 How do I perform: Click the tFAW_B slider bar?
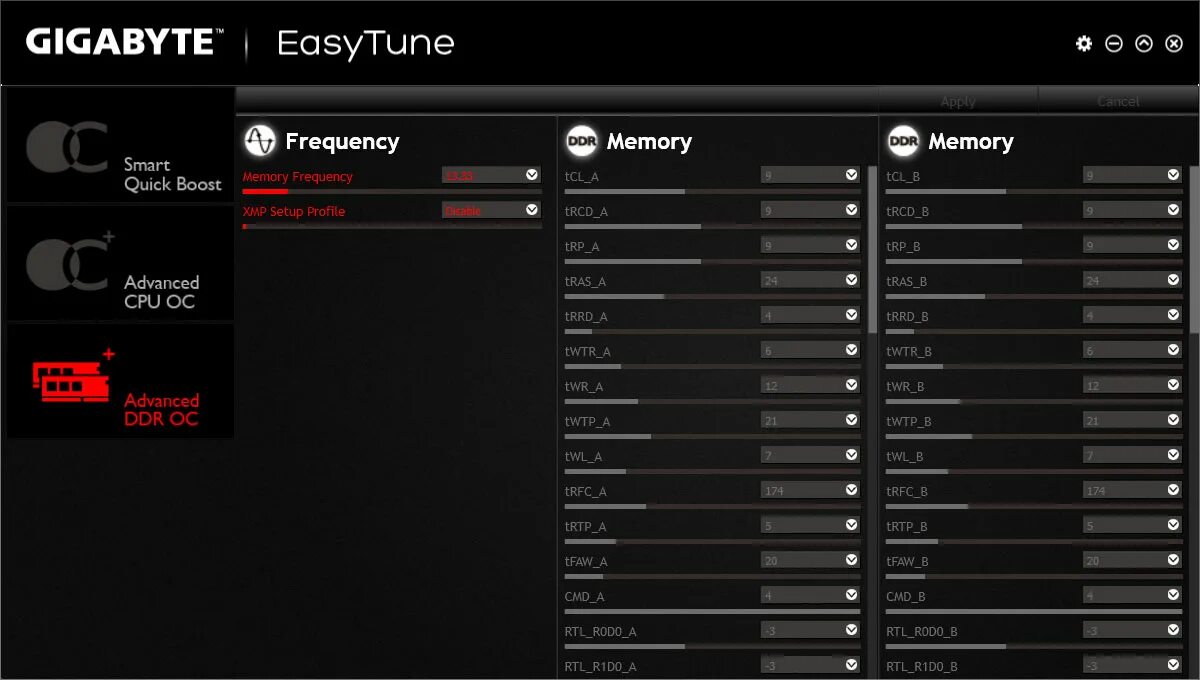[x=1034, y=576]
